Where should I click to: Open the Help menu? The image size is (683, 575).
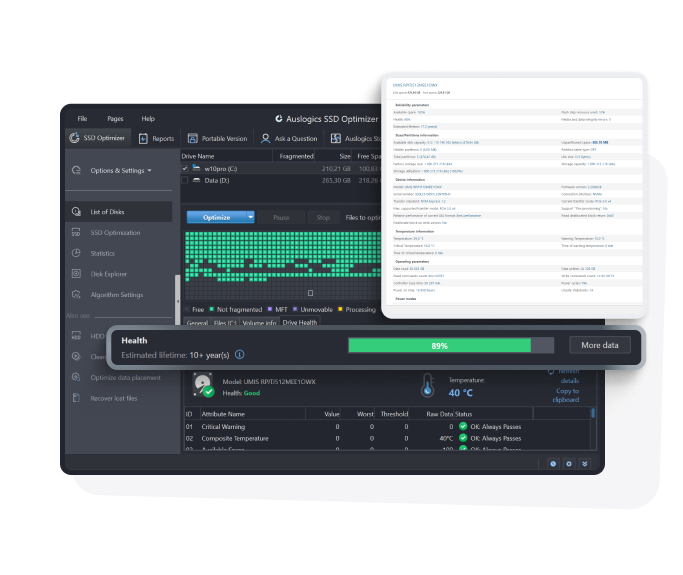[x=148, y=118]
